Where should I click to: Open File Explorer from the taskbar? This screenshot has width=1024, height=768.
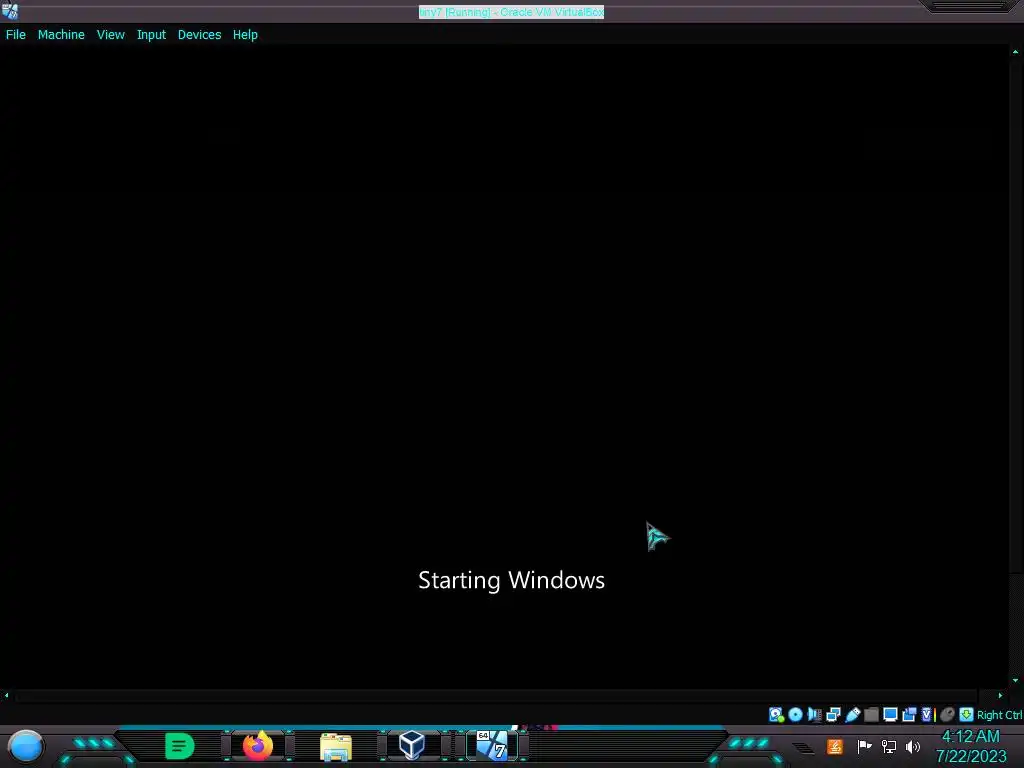(336, 746)
